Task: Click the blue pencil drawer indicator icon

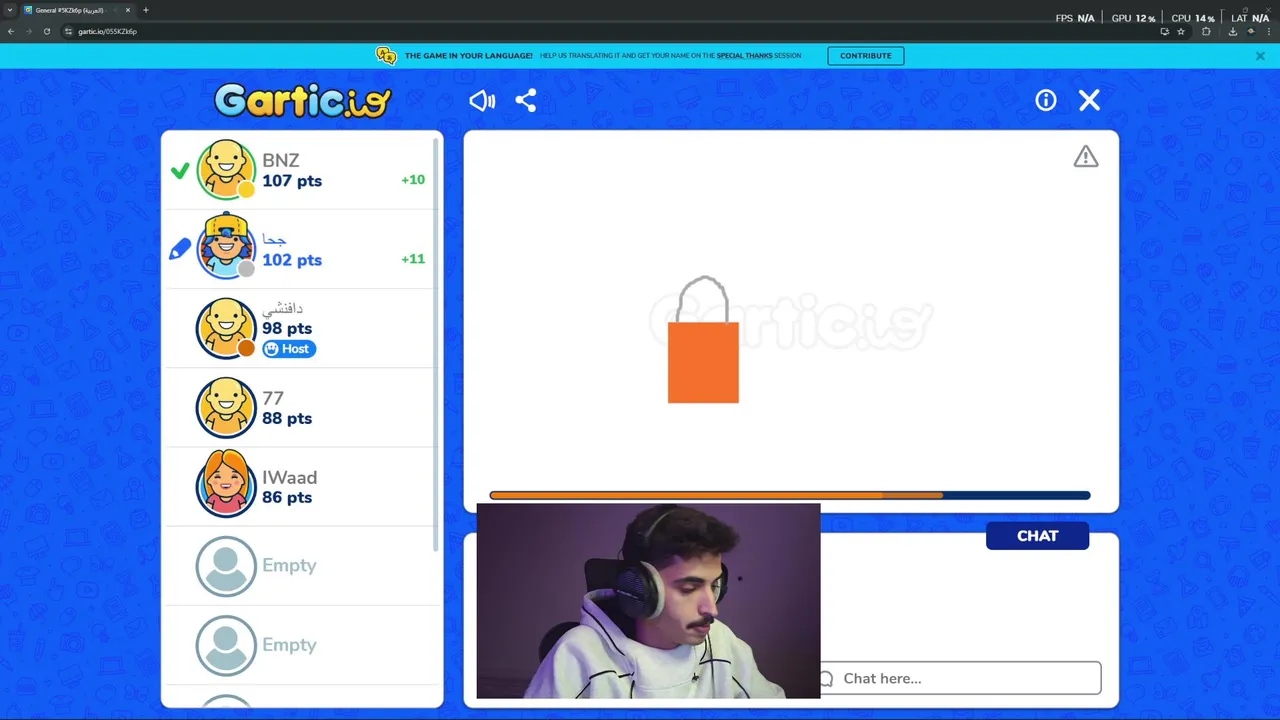Action: (x=180, y=249)
